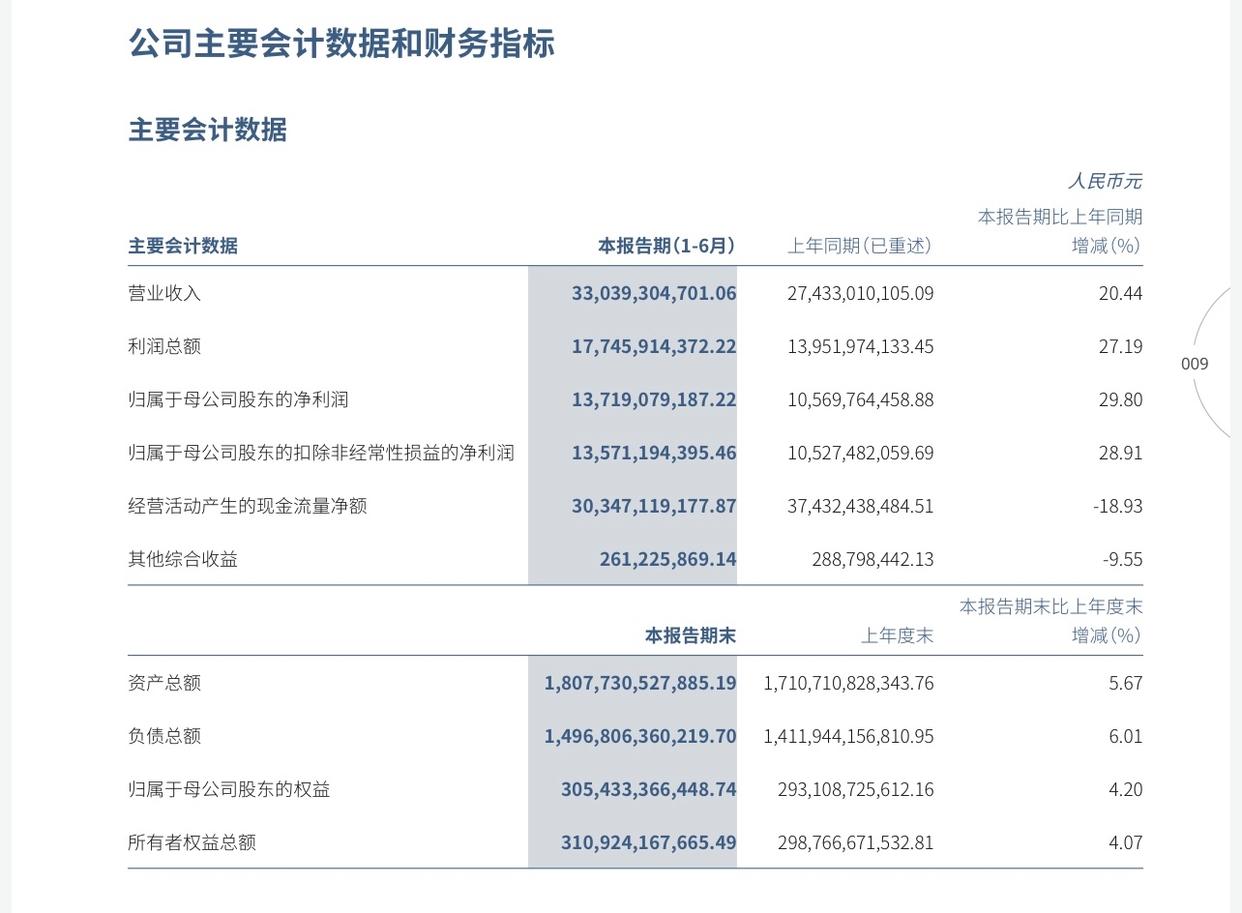Image resolution: width=1242 pixels, height=913 pixels.
Task: Click the 其他综合收益 value 261,225,869.14
Action: click(667, 559)
